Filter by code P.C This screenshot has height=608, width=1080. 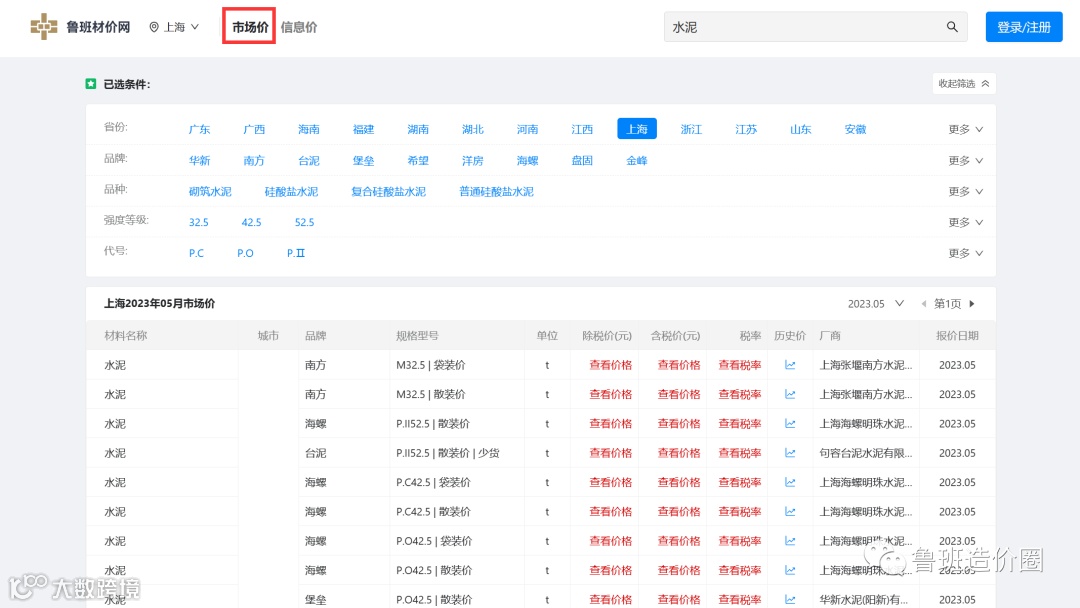click(196, 253)
